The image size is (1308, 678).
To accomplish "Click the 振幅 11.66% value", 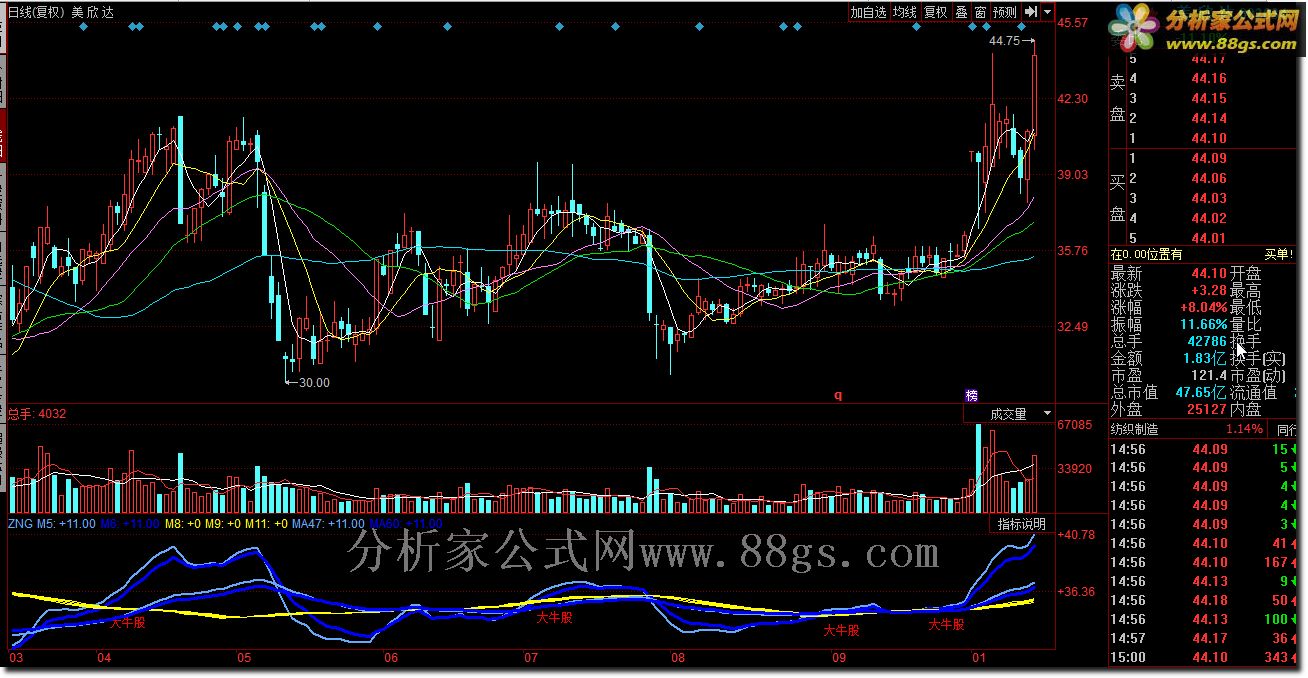I will point(1204,324).
